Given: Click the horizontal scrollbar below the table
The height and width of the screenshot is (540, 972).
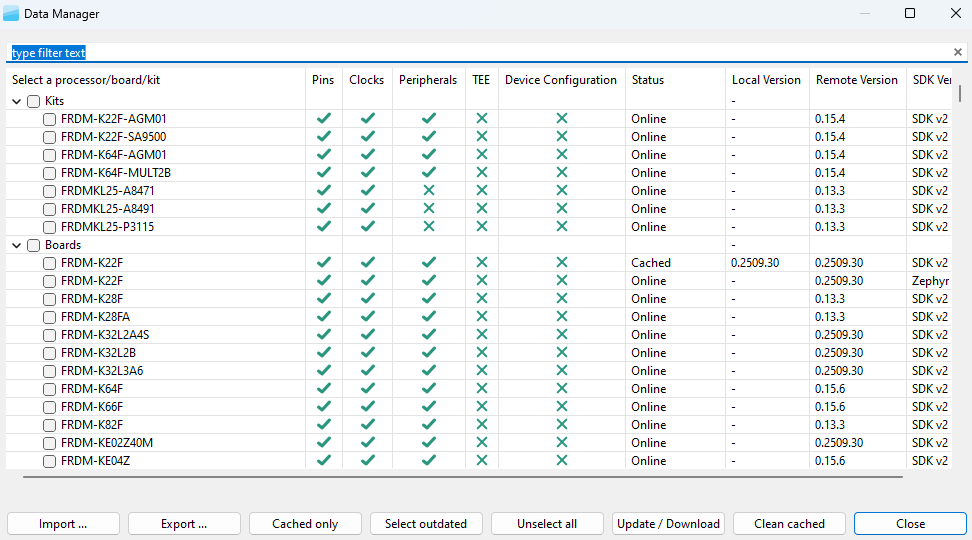Looking at the screenshot, I should 462,477.
